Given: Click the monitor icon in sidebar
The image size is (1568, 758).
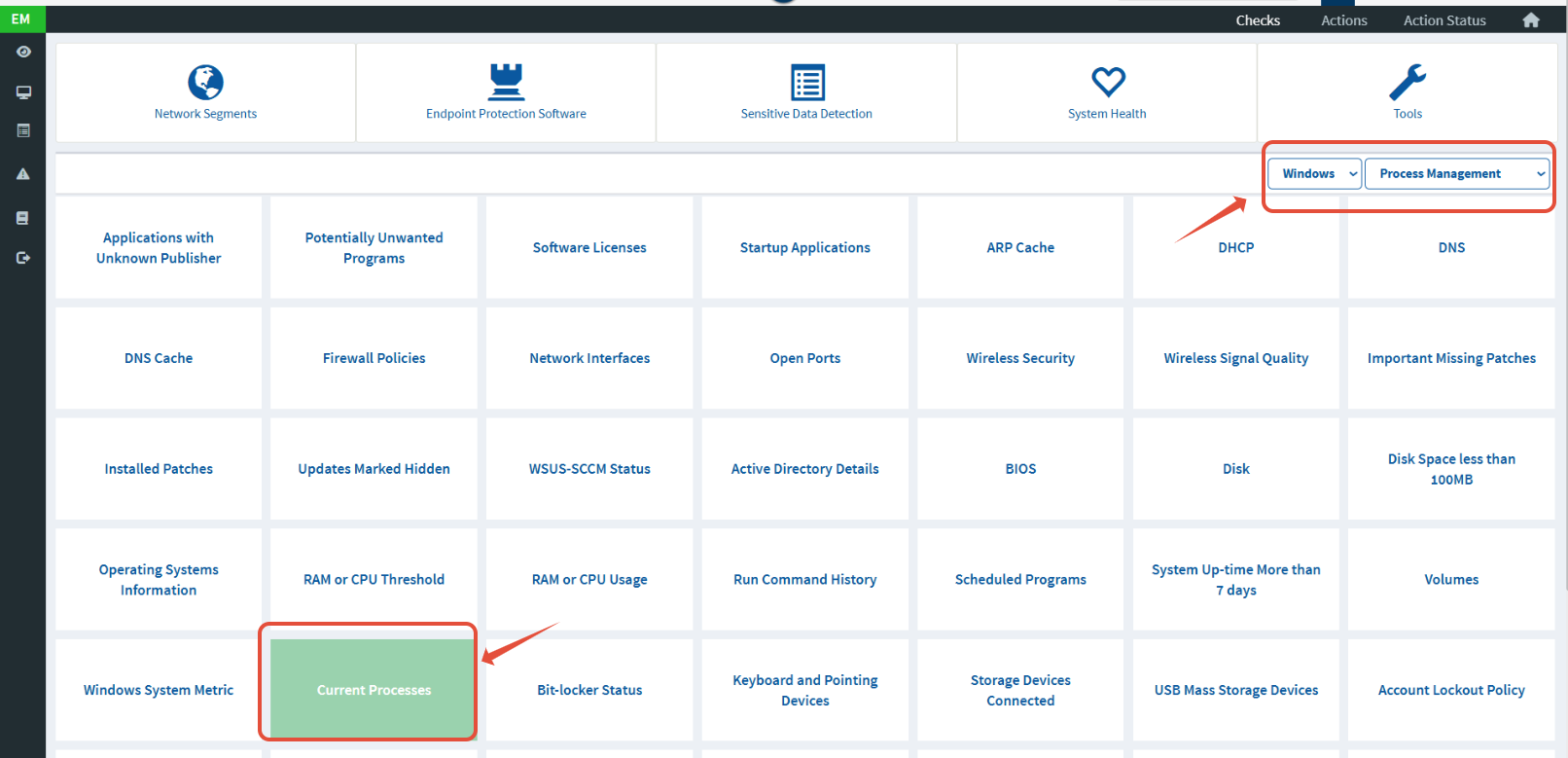Looking at the screenshot, I should click(x=23, y=92).
